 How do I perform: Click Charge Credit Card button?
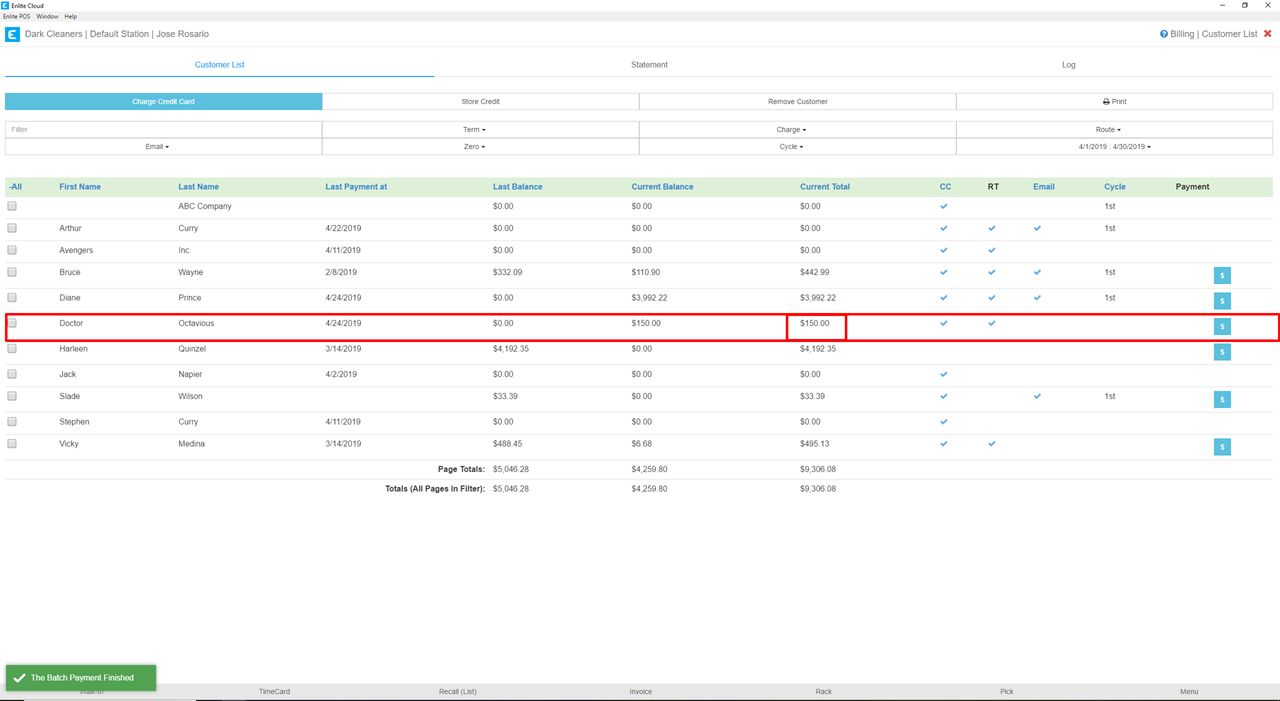(163, 101)
